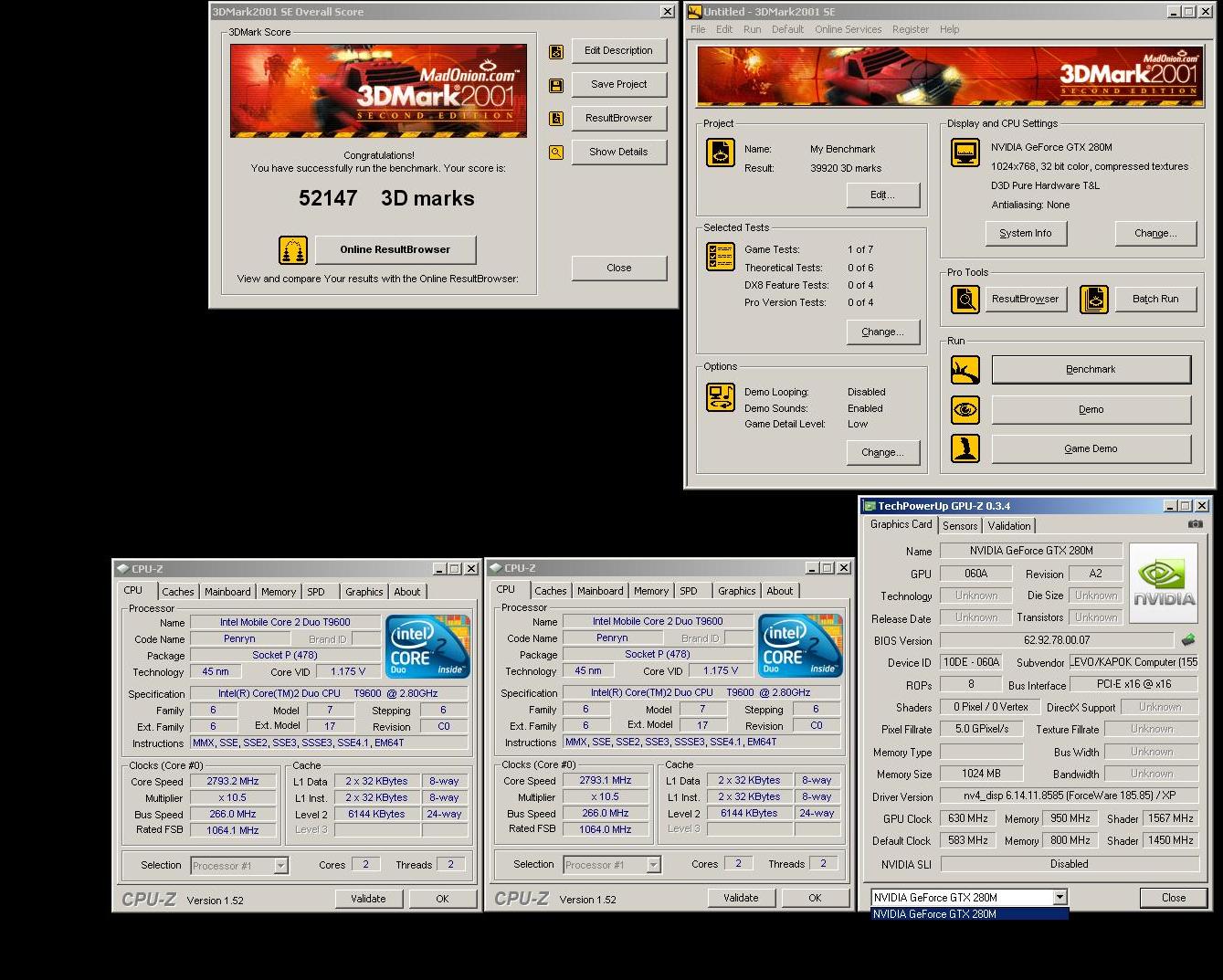This screenshot has width=1223, height=980.
Task: Click Change... in the Selected Tests section
Action: click(x=882, y=332)
